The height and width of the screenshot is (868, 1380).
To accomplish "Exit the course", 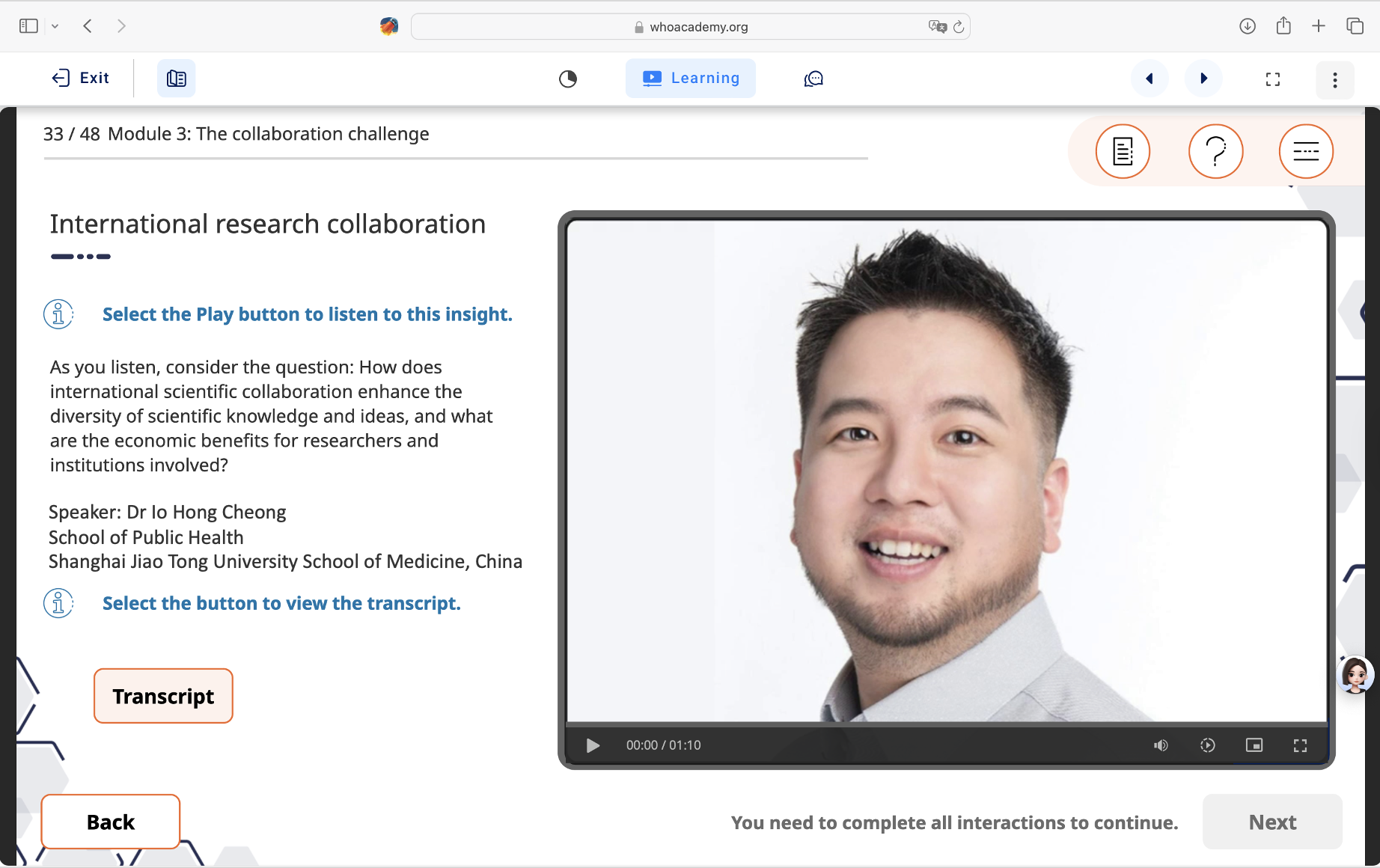I will [x=81, y=78].
